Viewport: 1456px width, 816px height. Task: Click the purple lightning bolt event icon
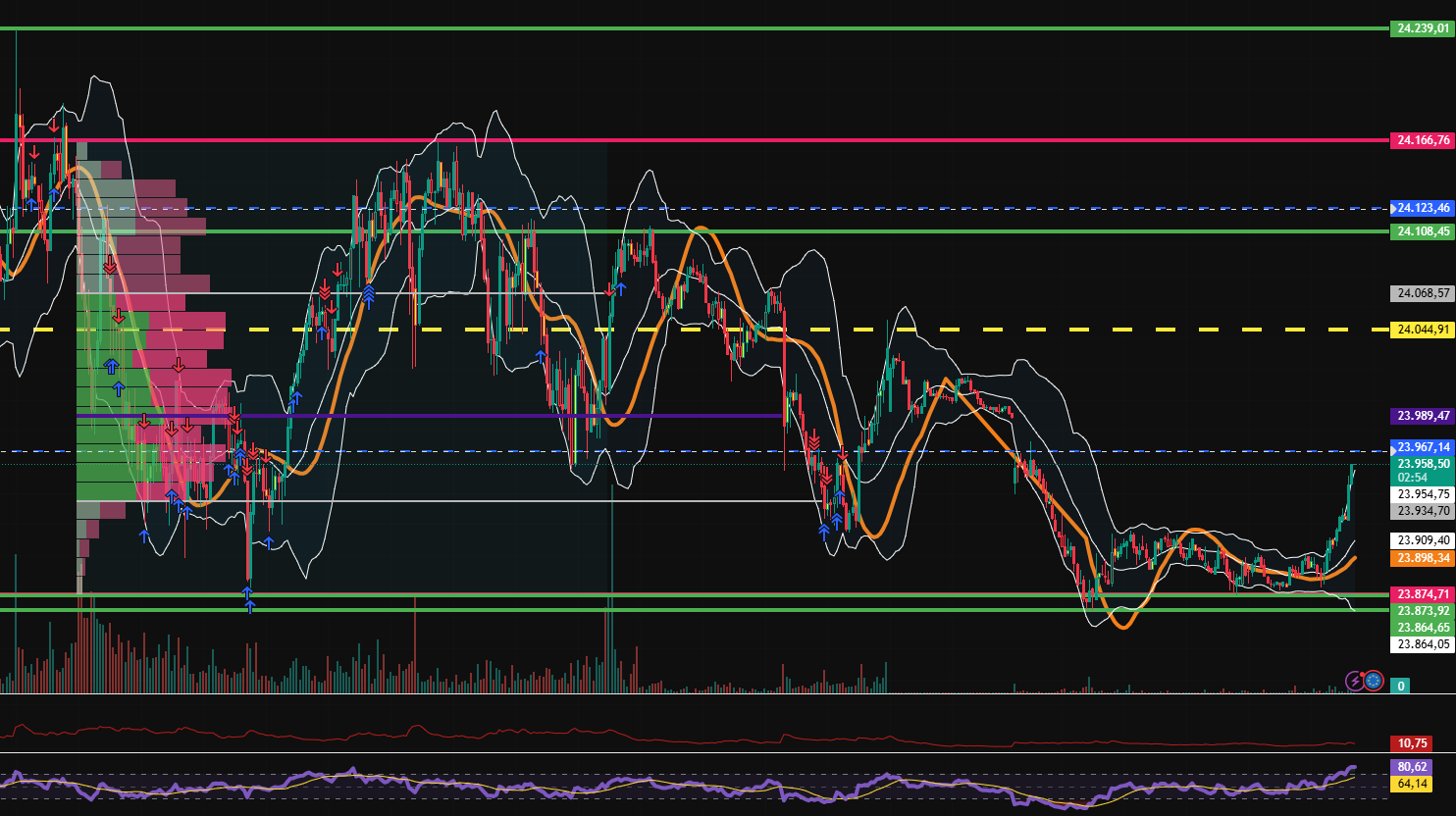1355,681
